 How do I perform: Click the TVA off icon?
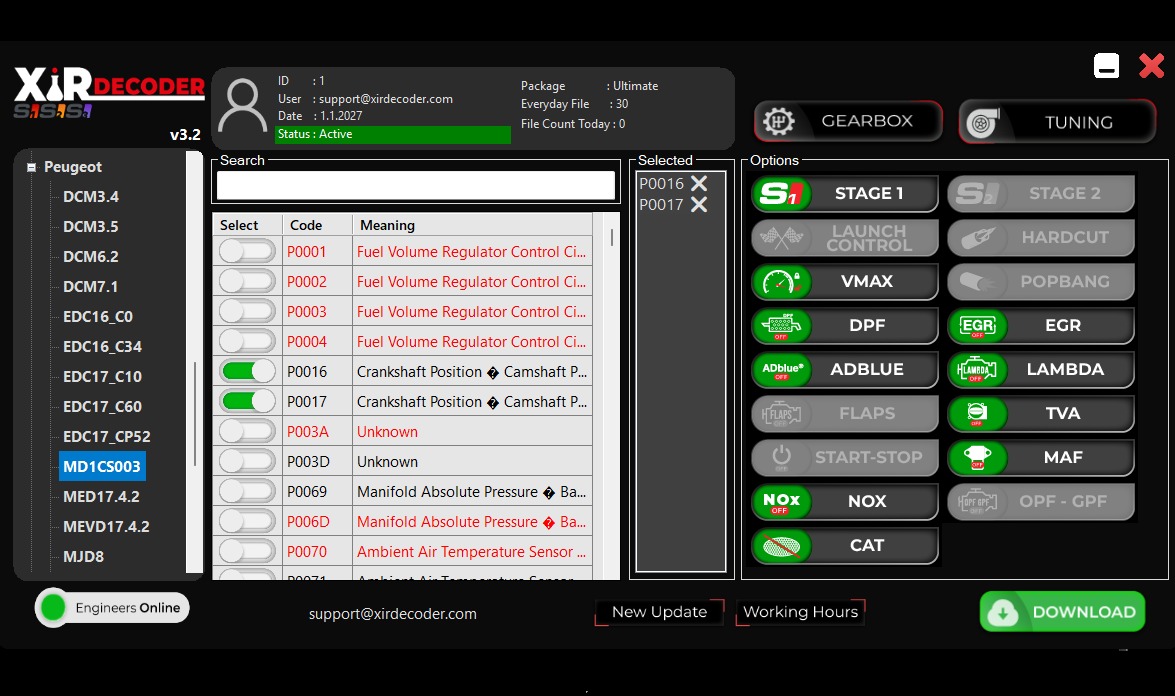click(x=977, y=414)
